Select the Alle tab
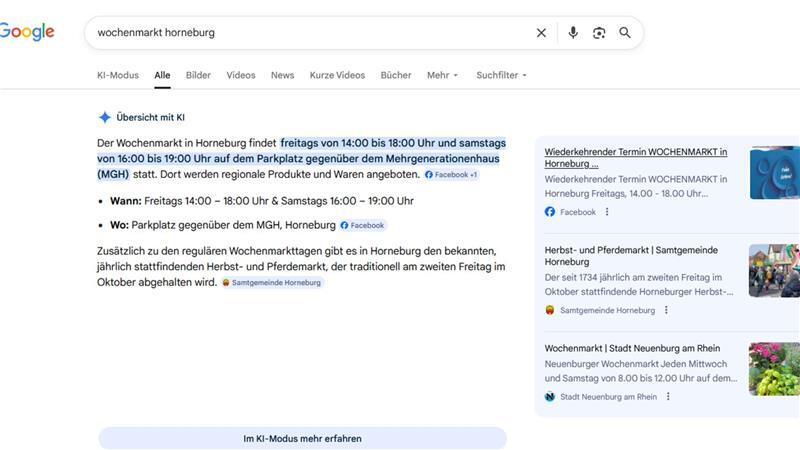 pyautogui.click(x=162, y=75)
